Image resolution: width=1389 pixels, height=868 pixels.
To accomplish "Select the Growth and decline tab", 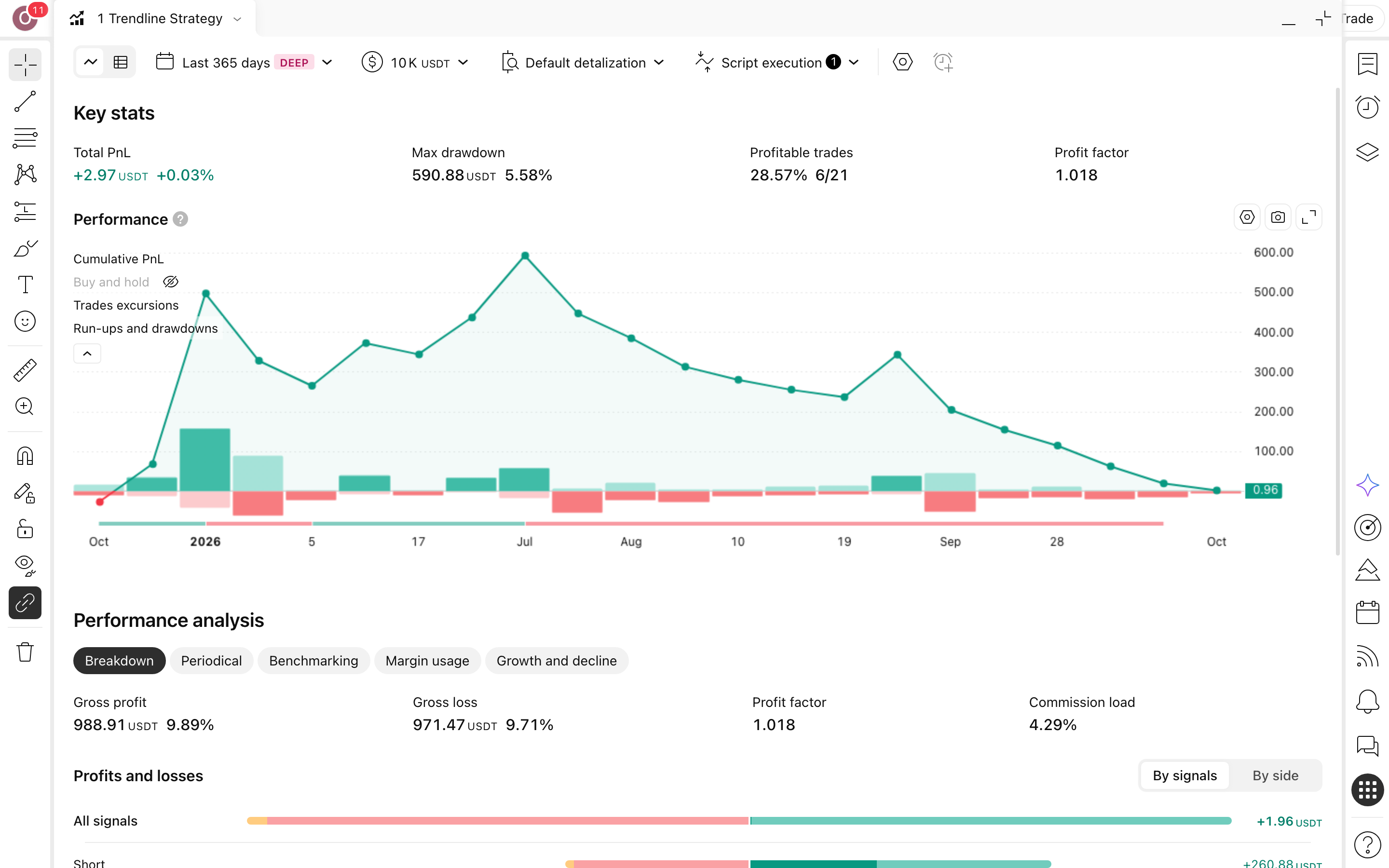I will pyautogui.click(x=556, y=661).
